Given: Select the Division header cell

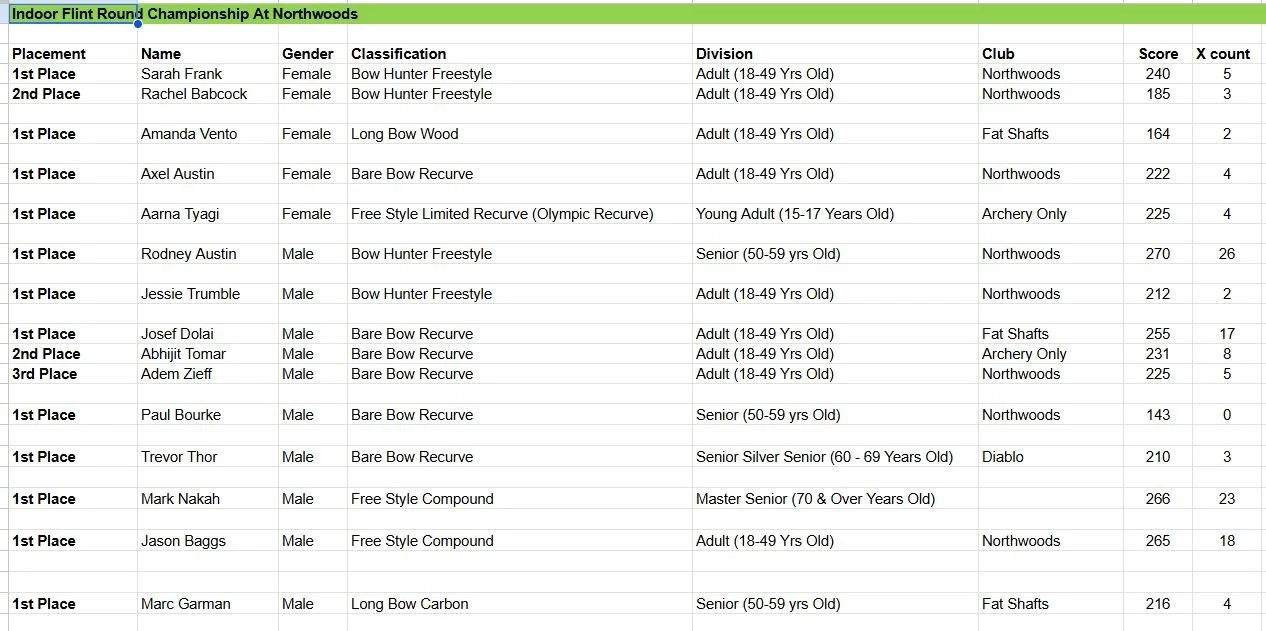Looking at the screenshot, I should click(835, 54).
